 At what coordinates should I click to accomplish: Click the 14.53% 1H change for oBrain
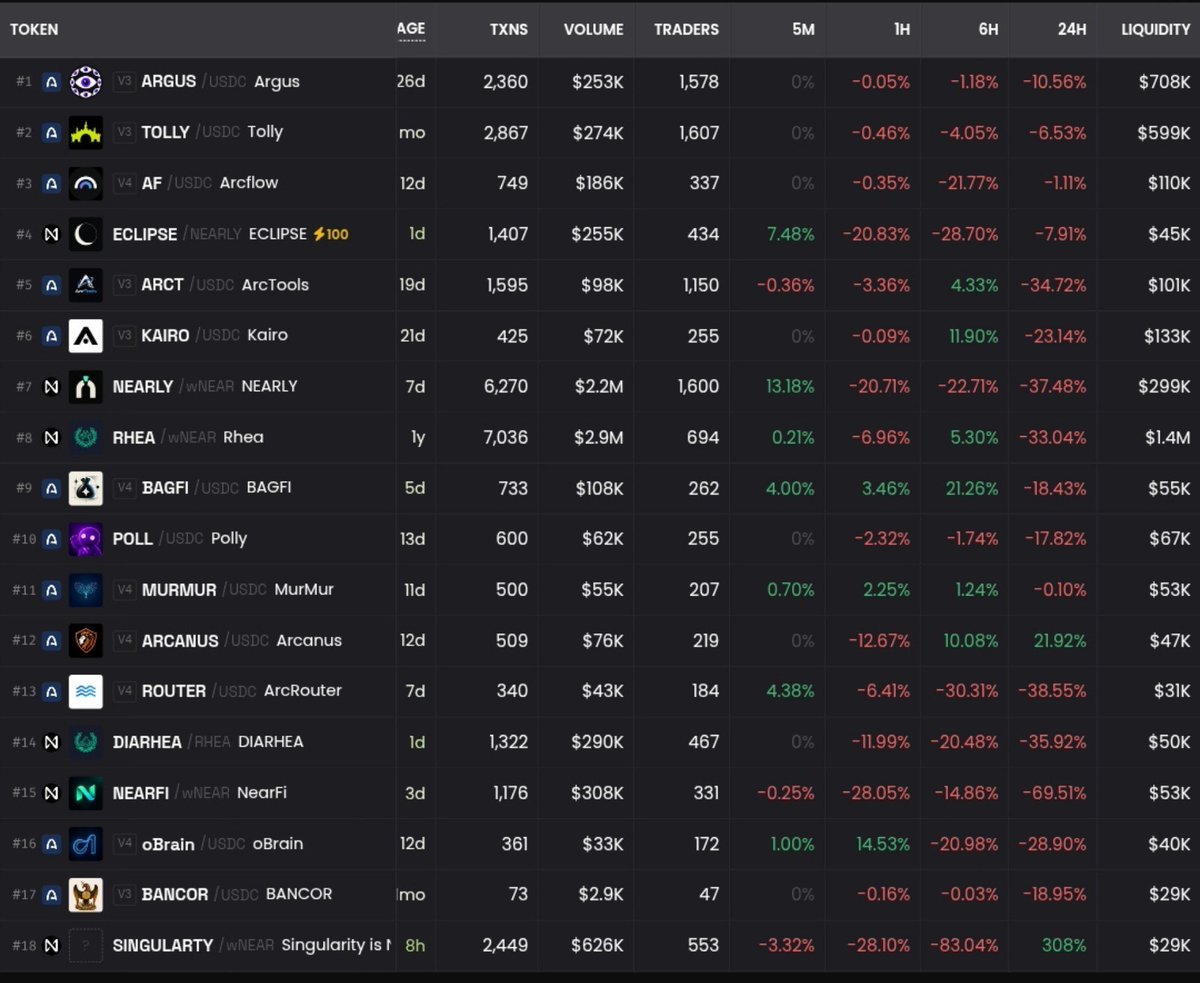(x=883, y=844)
